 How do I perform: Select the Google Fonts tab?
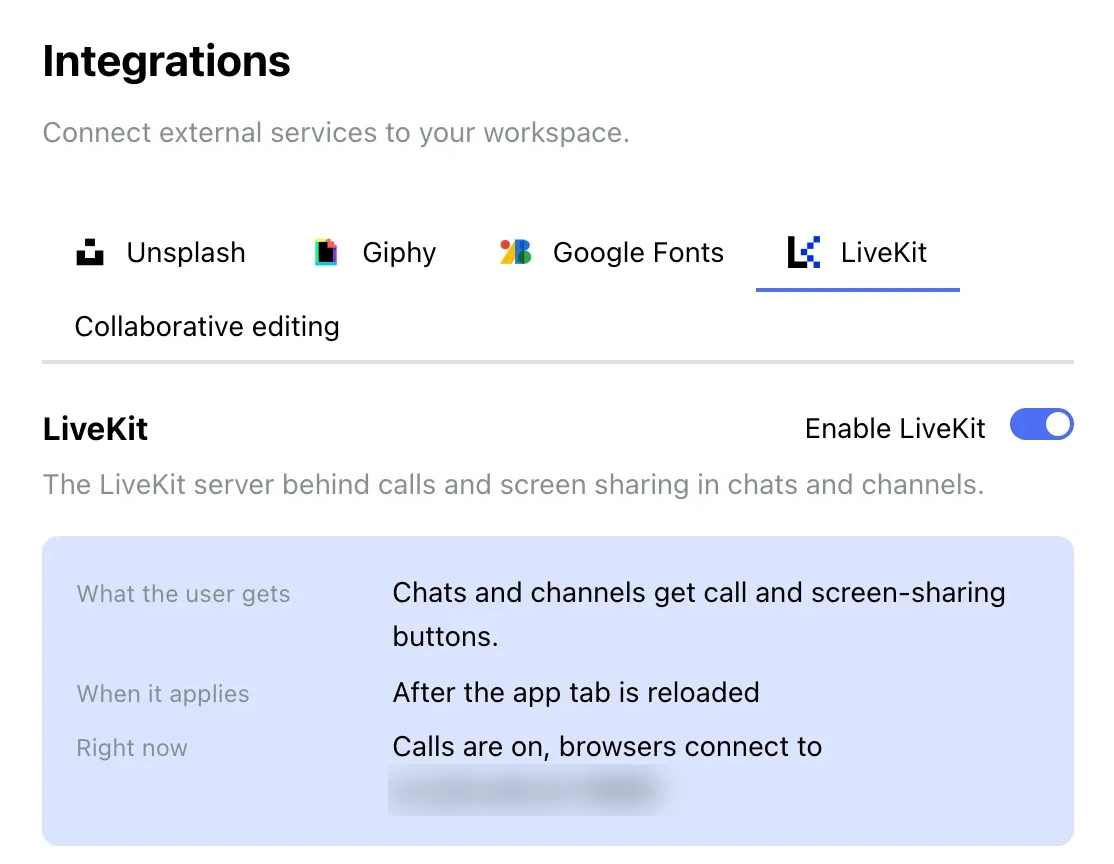click(612, 253)
